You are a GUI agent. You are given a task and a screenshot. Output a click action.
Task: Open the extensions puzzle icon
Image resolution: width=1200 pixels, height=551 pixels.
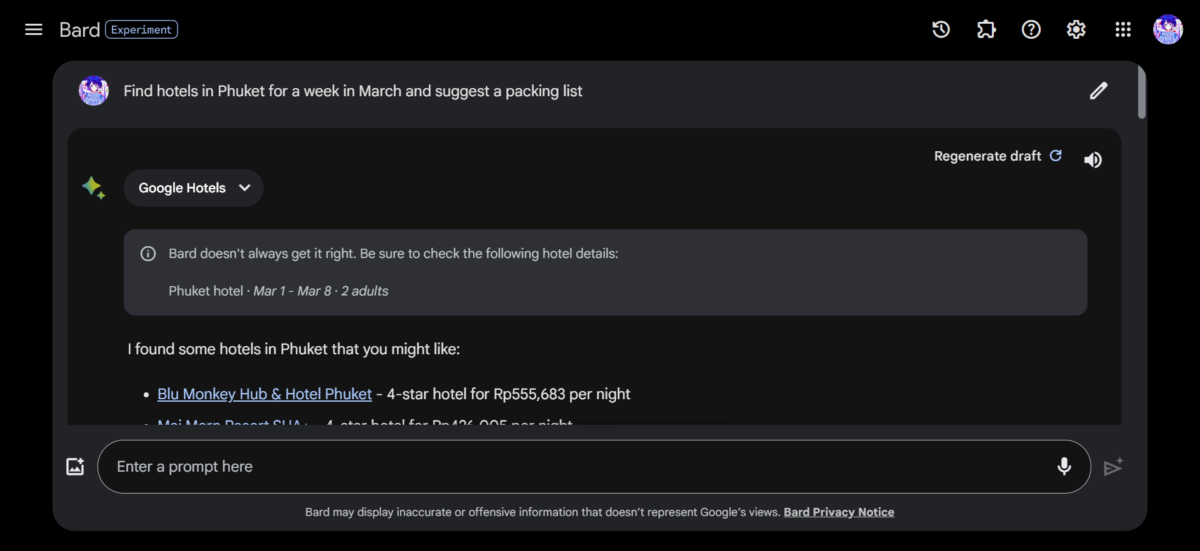[986, 30]
